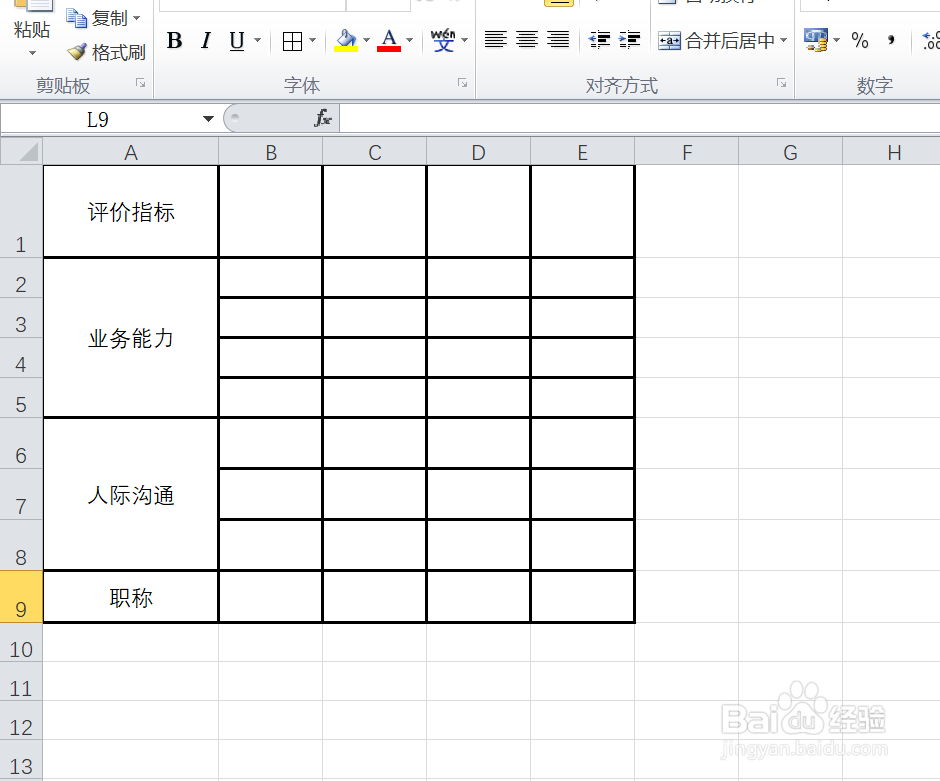This screenshot has height=781, width=940.
Task: Select the 职称 cell
Action: (131, 597)
